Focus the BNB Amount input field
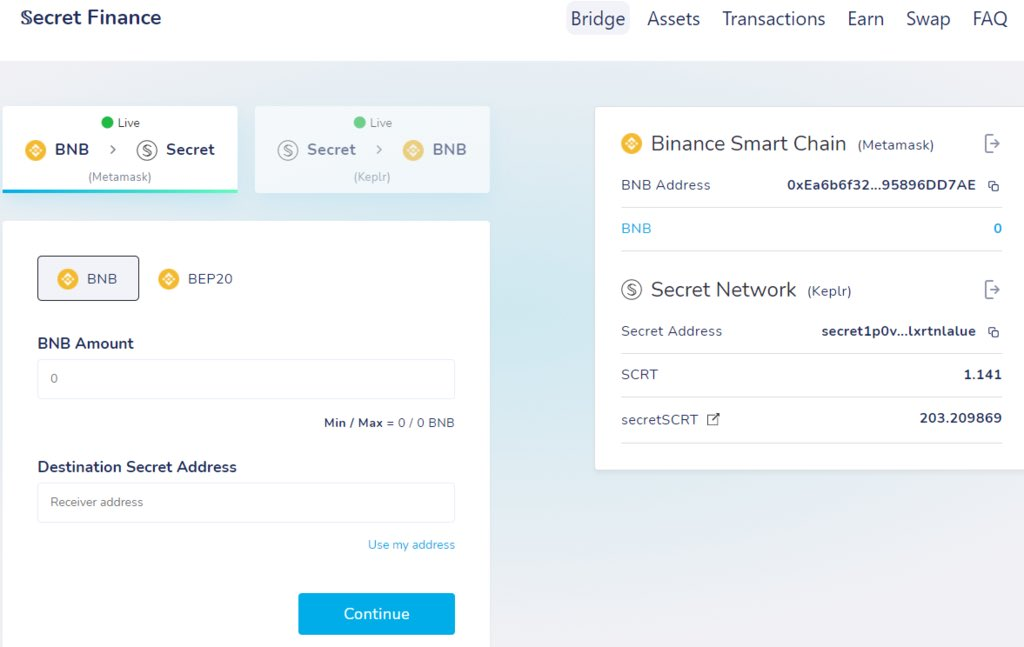 246,379
